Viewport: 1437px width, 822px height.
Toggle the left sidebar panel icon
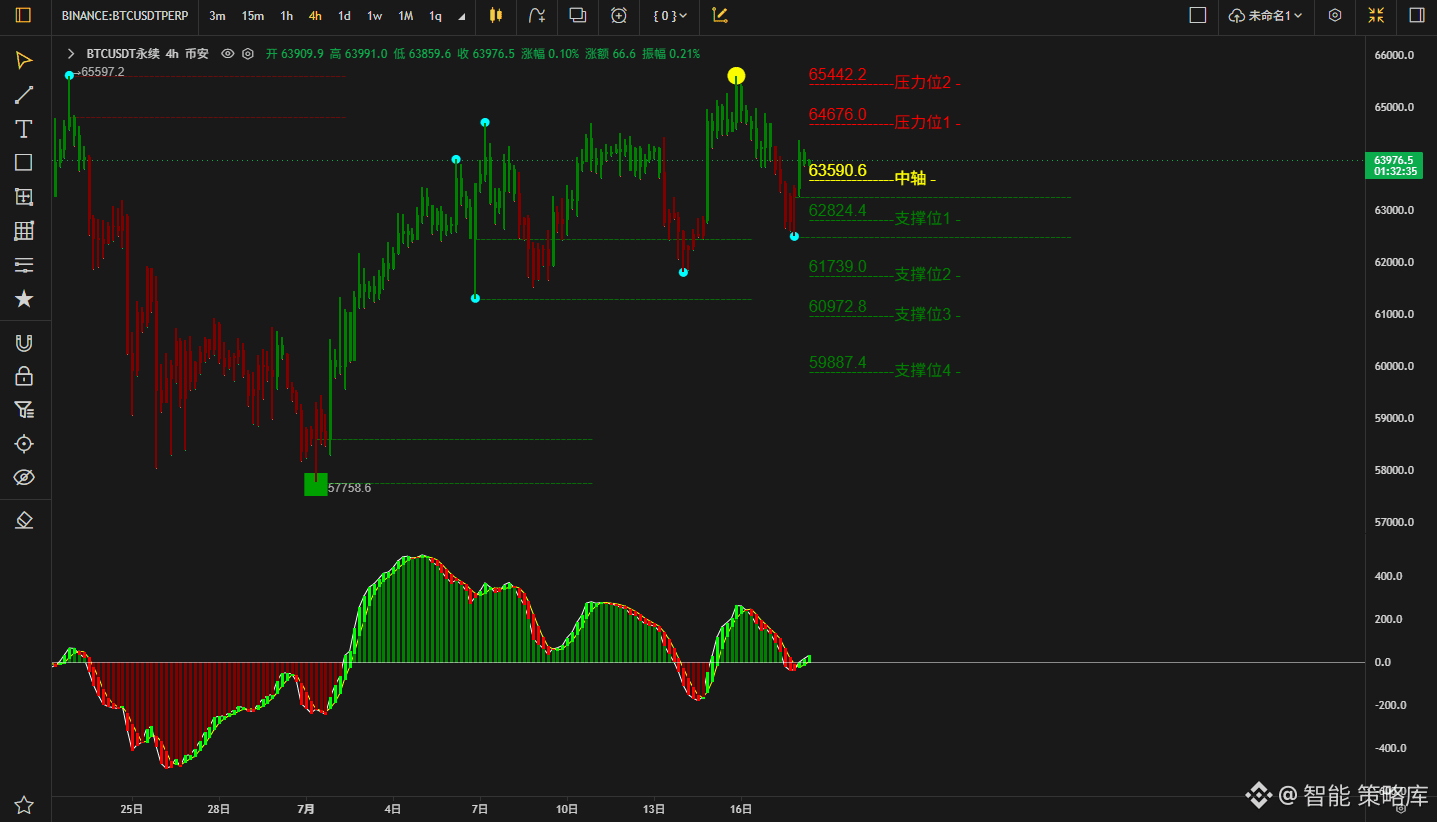coord(24,15)
